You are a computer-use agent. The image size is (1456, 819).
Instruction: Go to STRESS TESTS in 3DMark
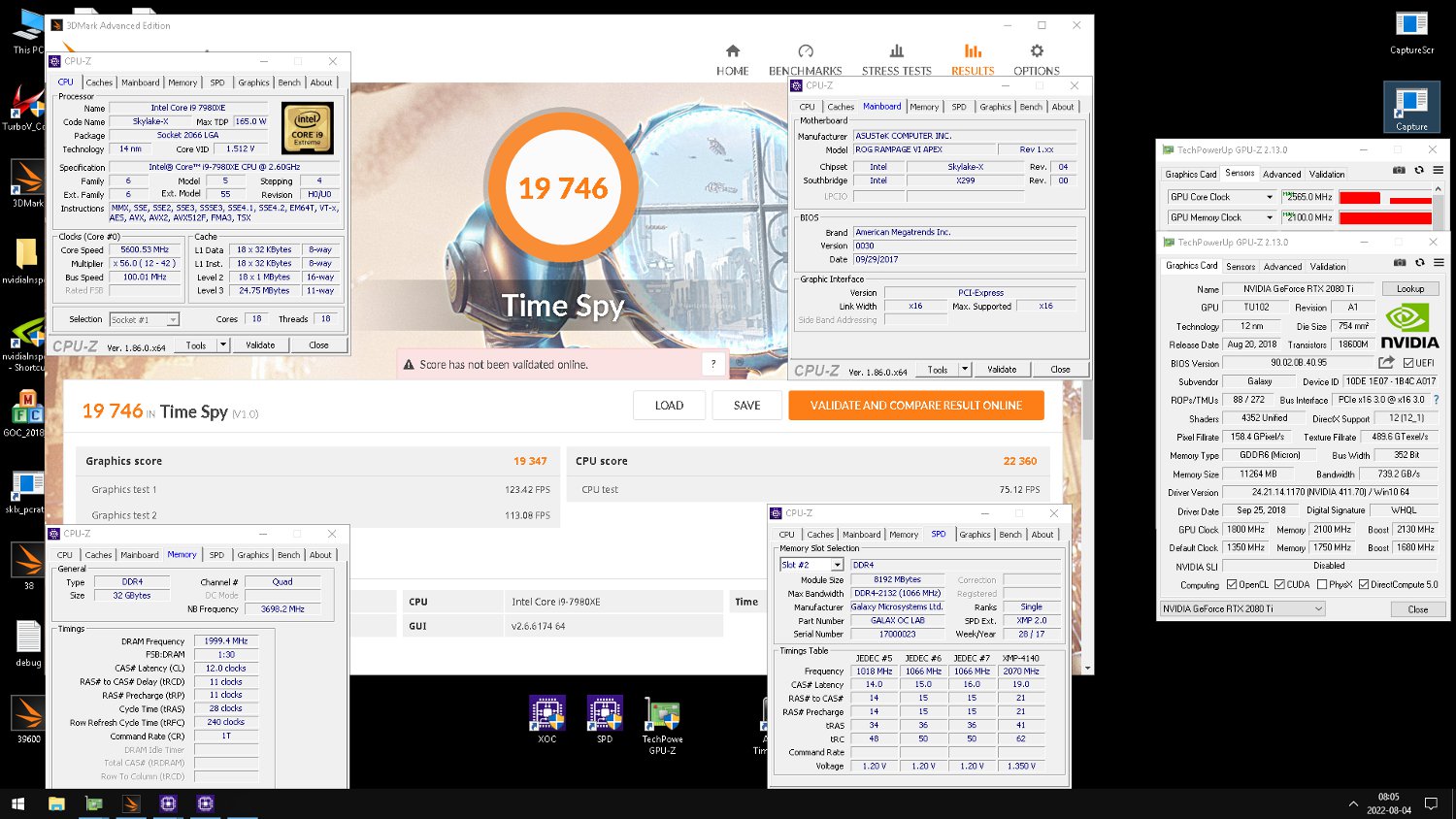(896, 59)
